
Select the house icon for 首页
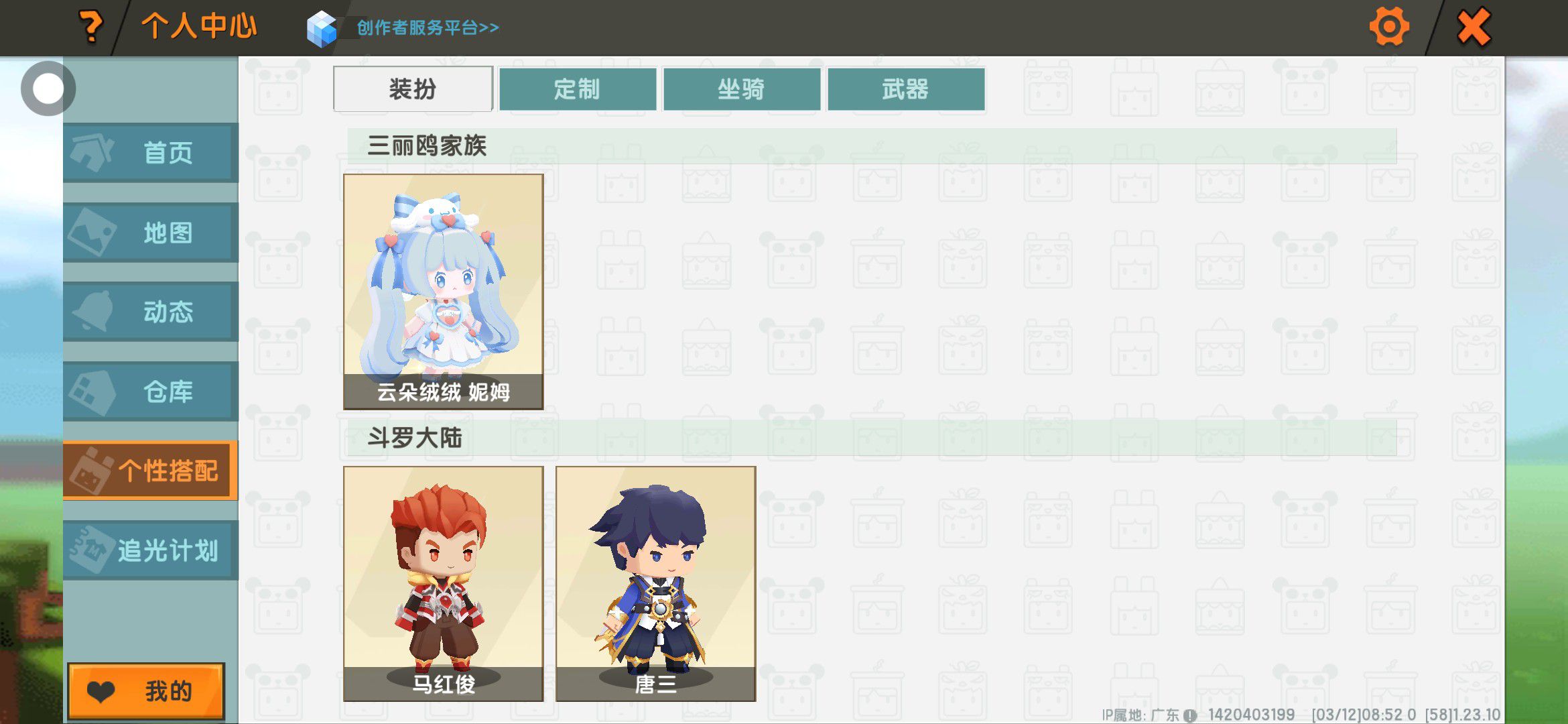pos(92,152)
